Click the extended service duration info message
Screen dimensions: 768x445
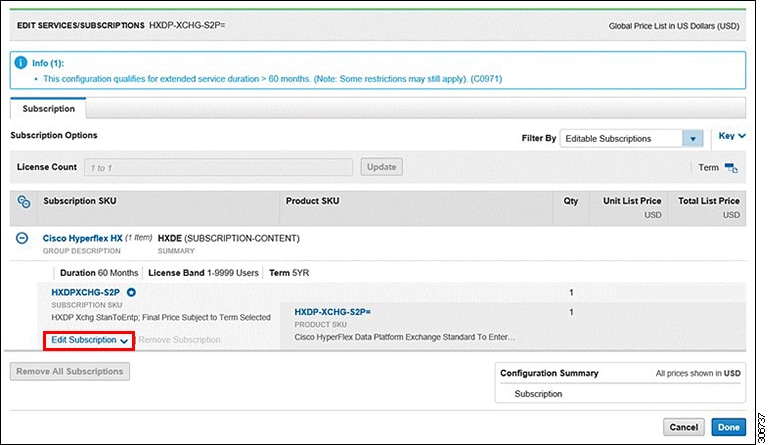tap(272, 79)
